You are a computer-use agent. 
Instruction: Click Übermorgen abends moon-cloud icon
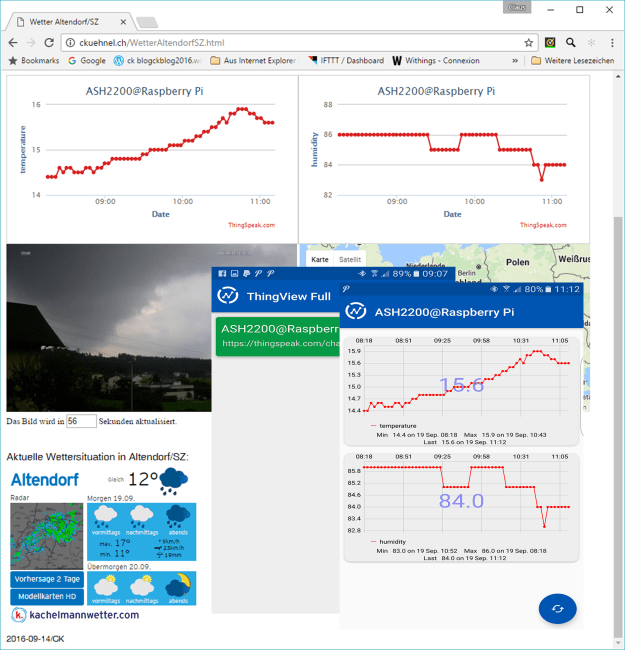click(x=178, y=585)
